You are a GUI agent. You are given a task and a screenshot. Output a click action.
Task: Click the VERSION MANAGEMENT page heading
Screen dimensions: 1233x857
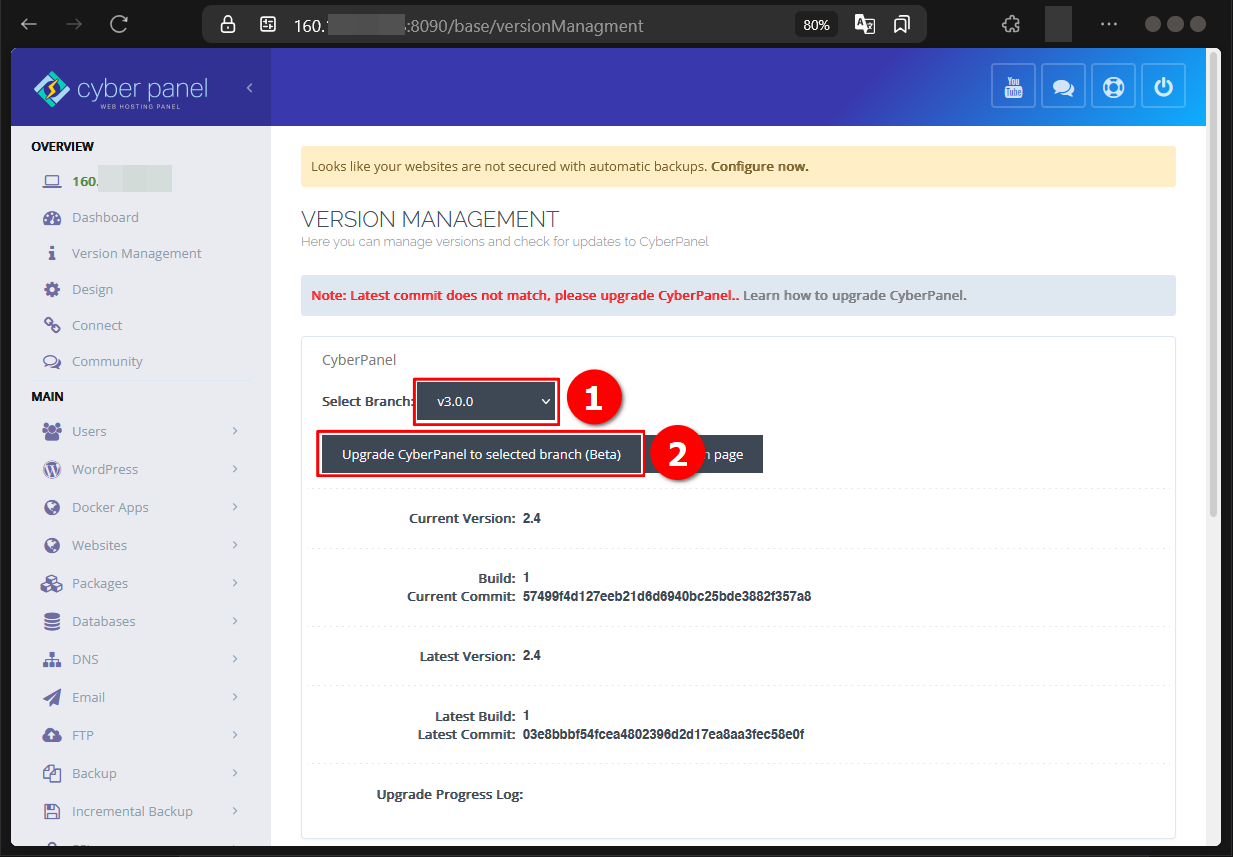click(x=430, y=219)
